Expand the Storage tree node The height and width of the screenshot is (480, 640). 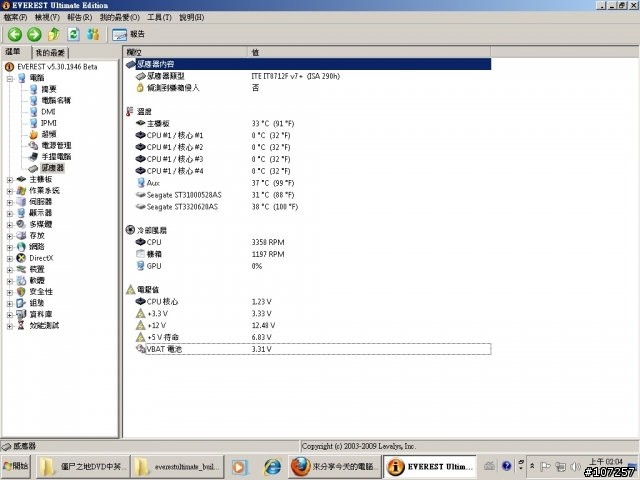click(10, 236)
